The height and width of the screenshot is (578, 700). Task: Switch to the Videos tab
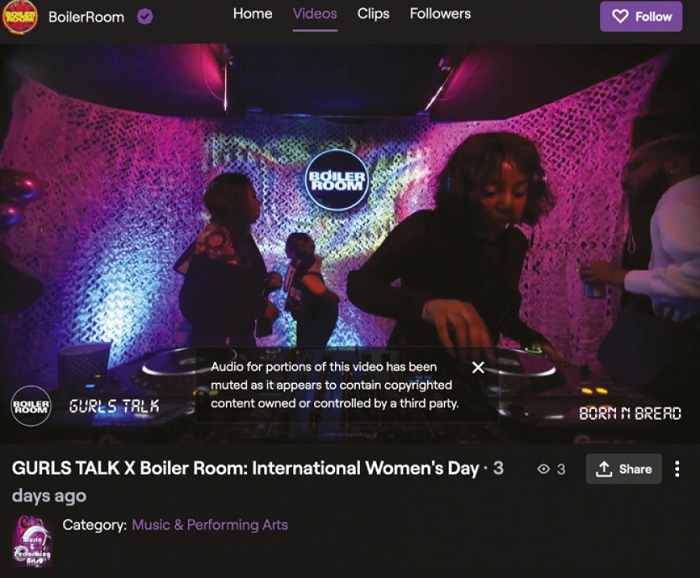click(315, 14)
